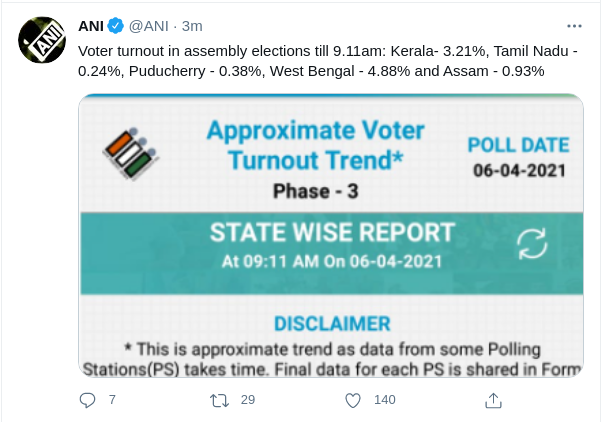The width and height of the screenshot is (601, 422).
Task: Open the ANI display name link
Action: point(91,26)
